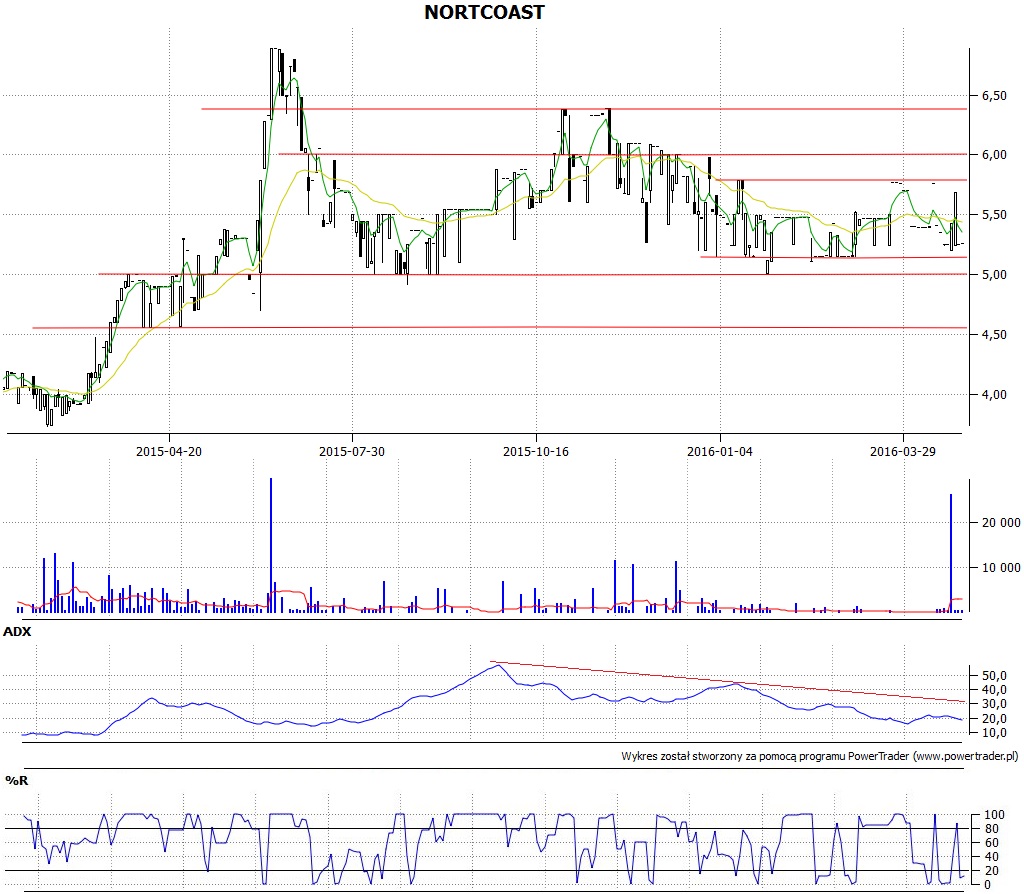
Task: Click the 2016-01-04 date label
Action: click(720, 451)
